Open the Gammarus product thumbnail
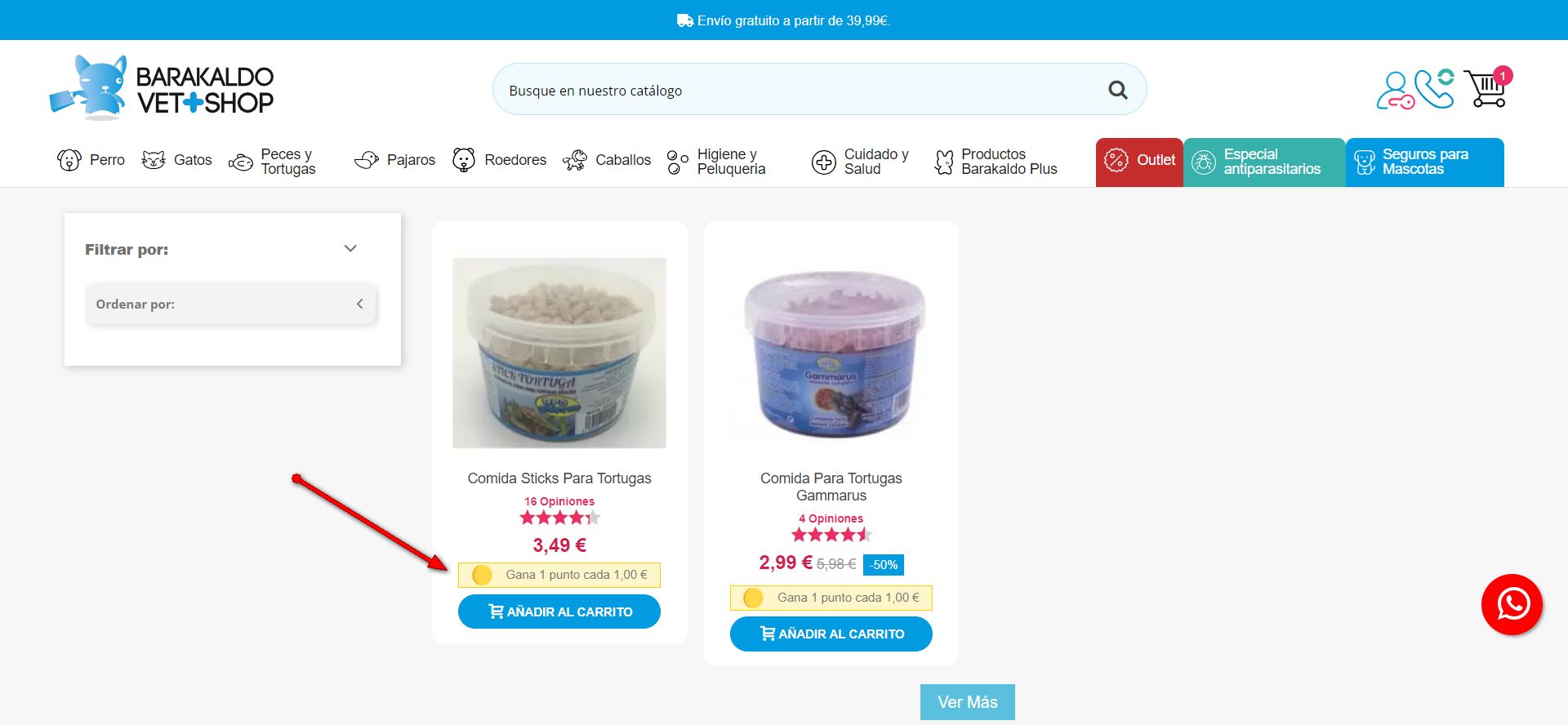1568x725 pixels. pyautogui.click(x=831, y=353)
